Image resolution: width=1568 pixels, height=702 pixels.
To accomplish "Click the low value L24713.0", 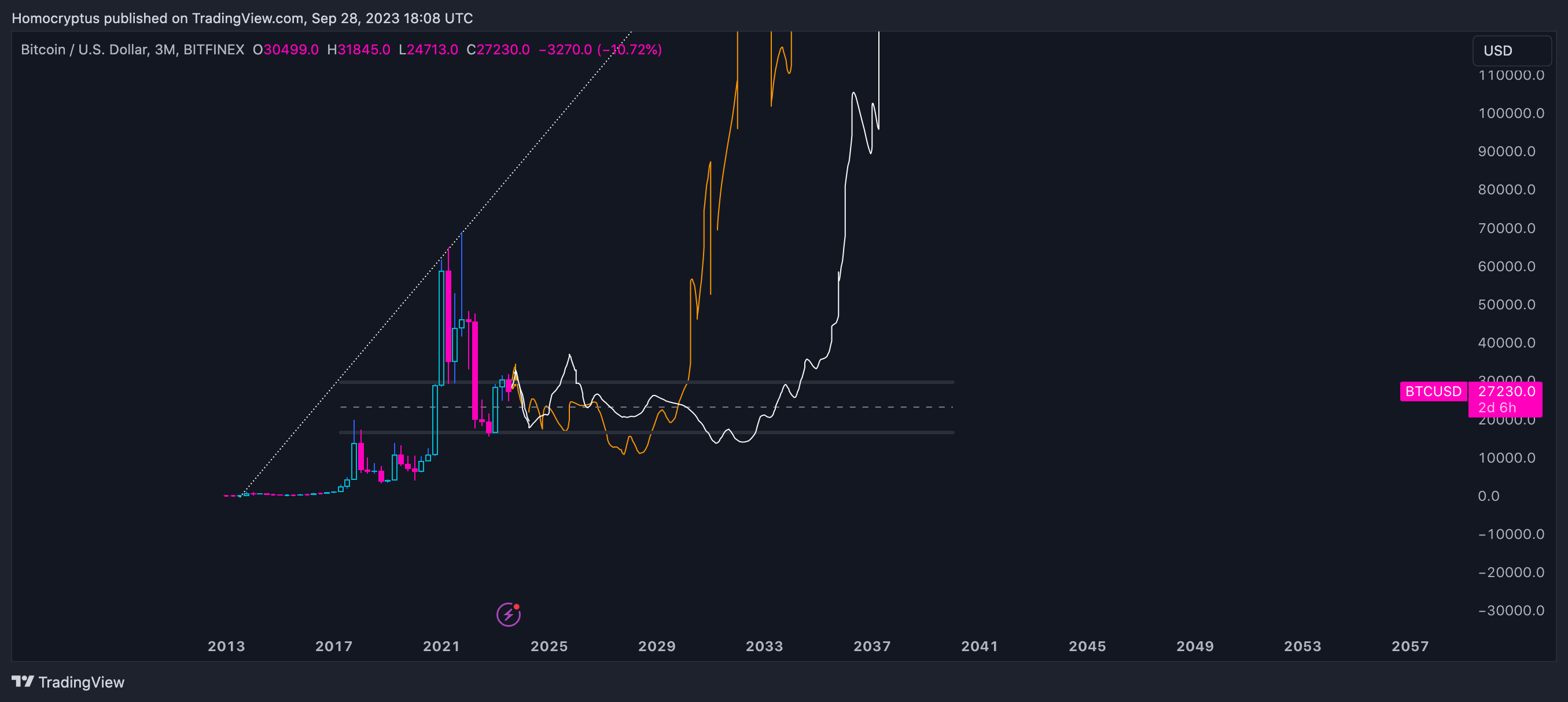I will coord(428,49).
